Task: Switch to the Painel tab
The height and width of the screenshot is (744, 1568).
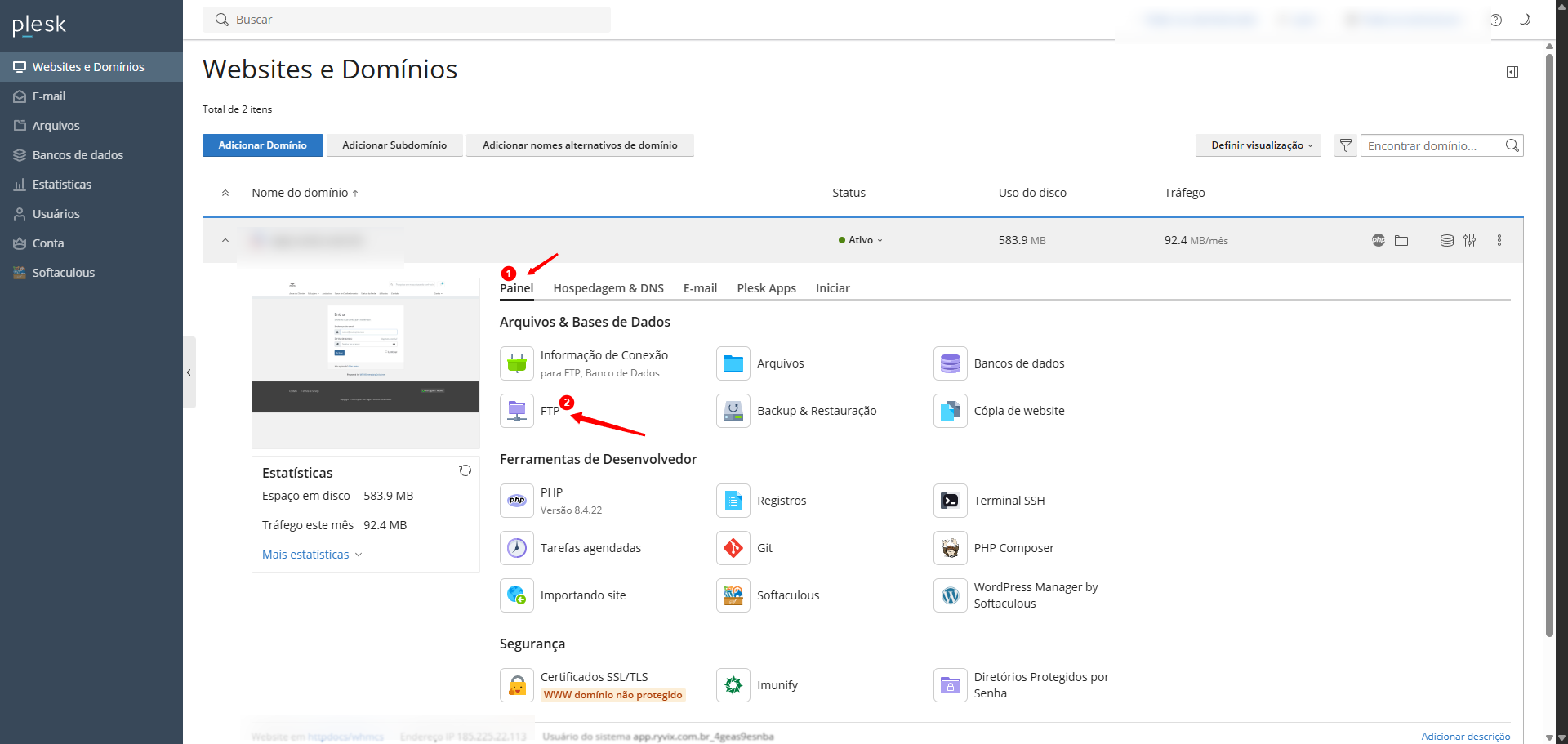Action: (x=517, y=288)
